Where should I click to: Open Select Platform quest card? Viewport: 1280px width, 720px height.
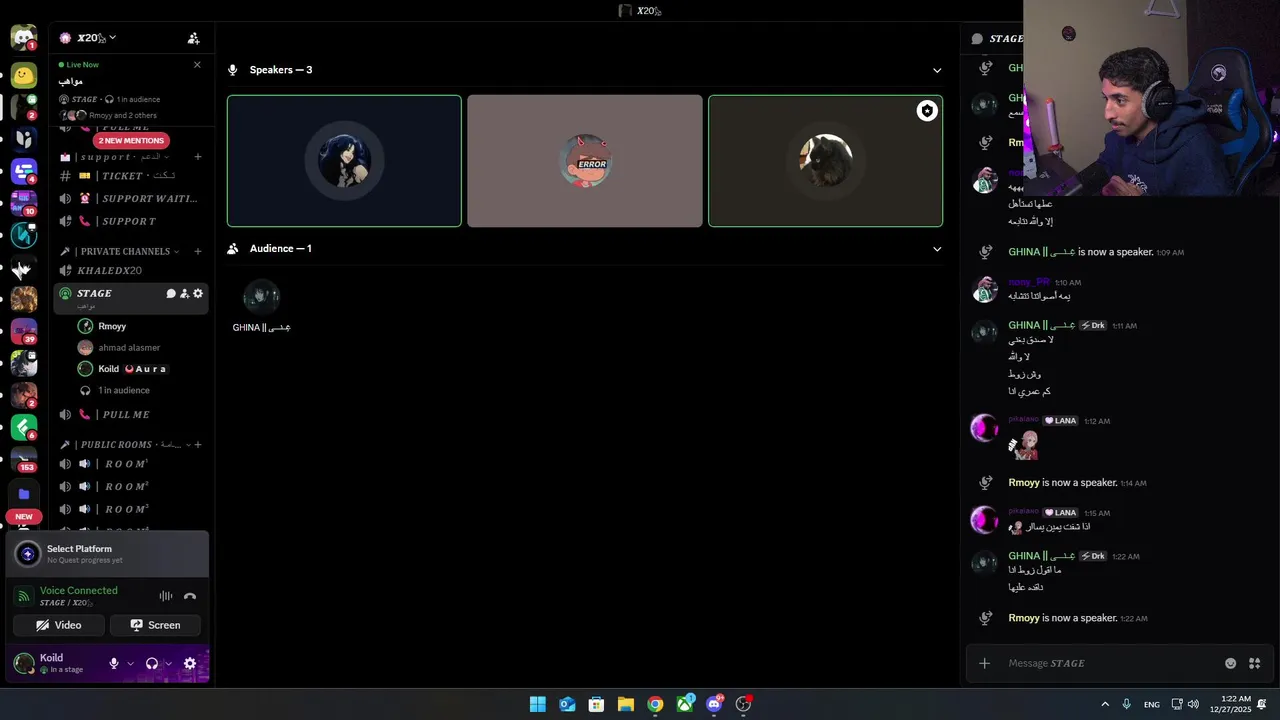coord(108,554)
